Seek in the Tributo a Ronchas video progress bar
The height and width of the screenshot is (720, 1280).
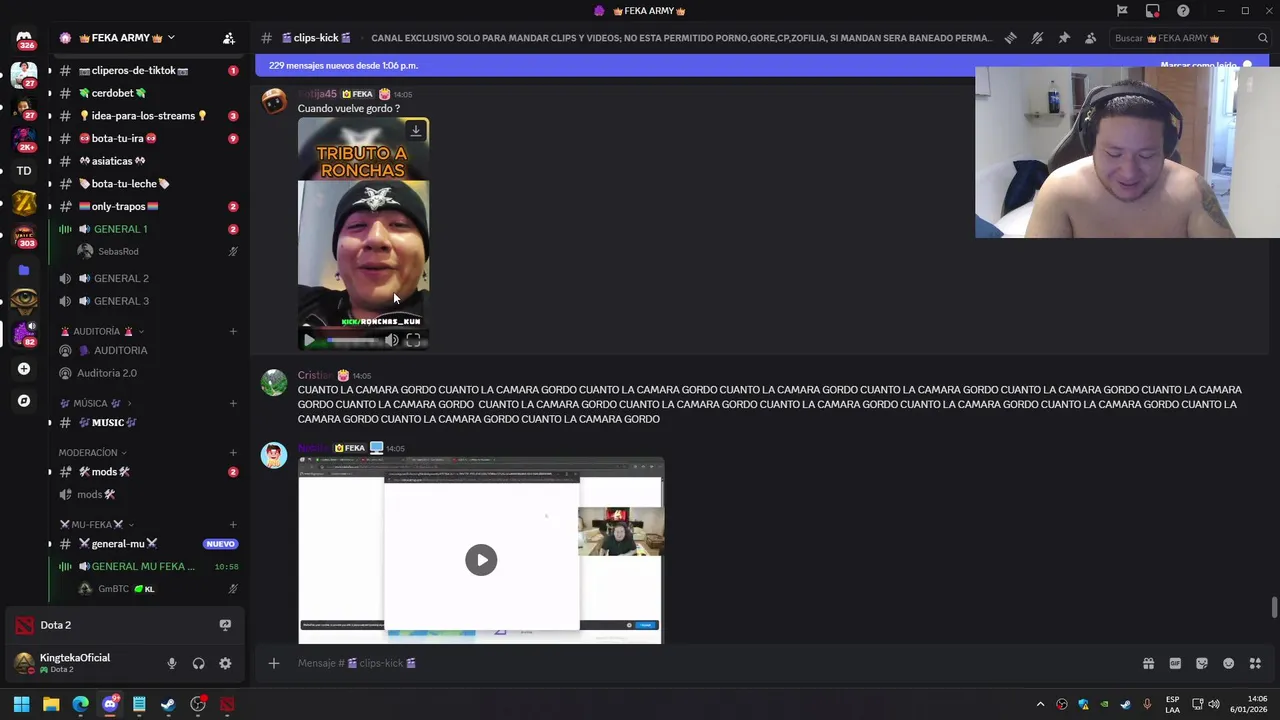[353, 340]
